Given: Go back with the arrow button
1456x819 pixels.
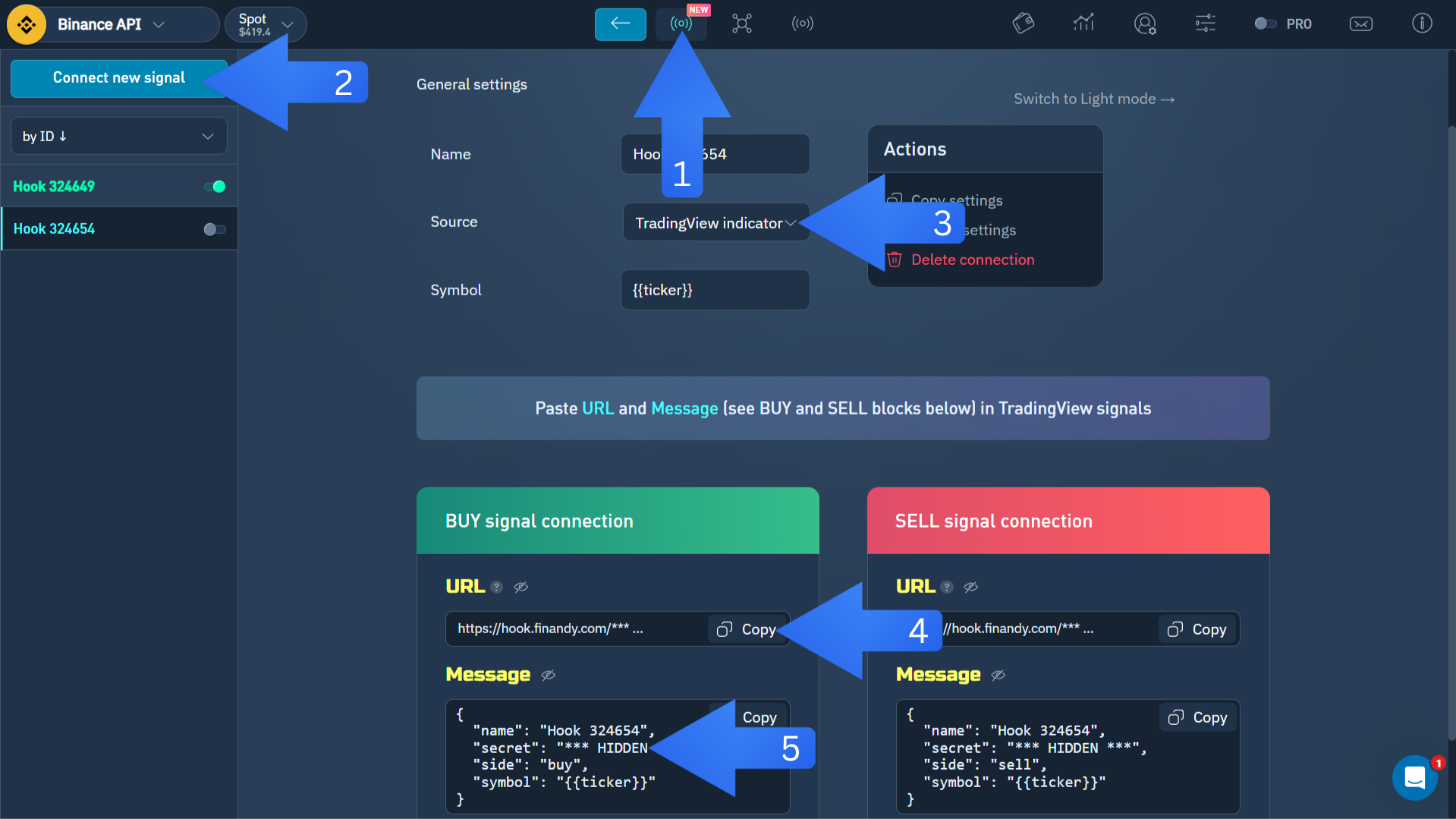Looking at the screenshot, I should click(x=620, y=24).
